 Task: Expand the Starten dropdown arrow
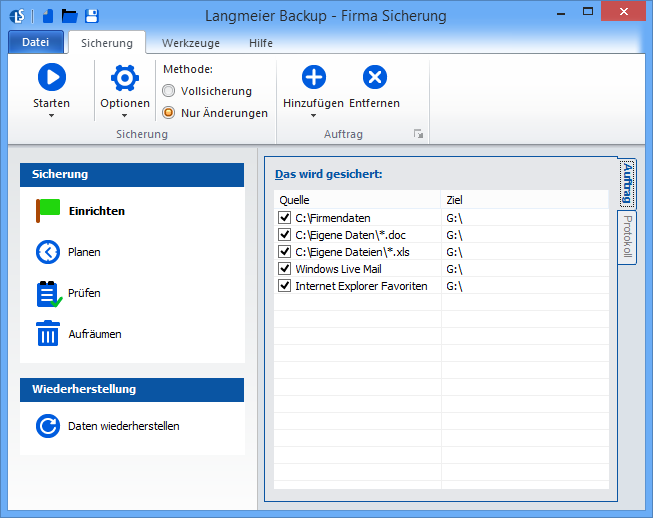51,116
